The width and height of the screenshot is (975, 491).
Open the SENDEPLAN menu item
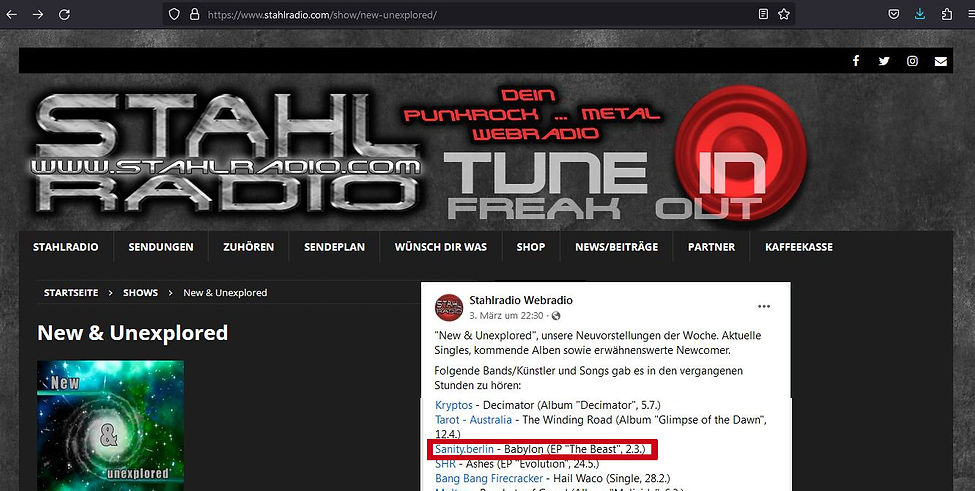[x=334, y=247]
